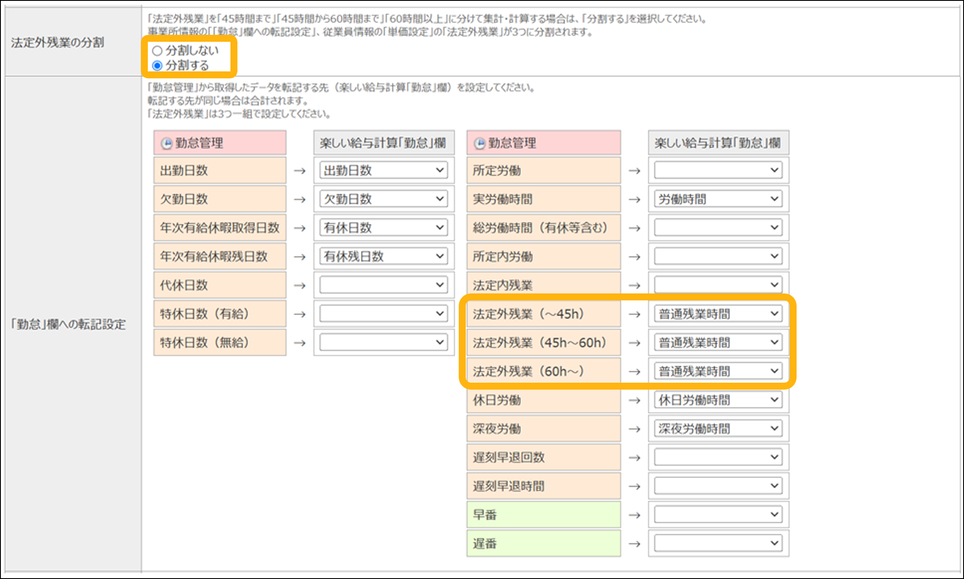Viewport: 964px width, 579px height.
Task: Expand the dropdown for 特休日数（有給）
Action: 382,314
